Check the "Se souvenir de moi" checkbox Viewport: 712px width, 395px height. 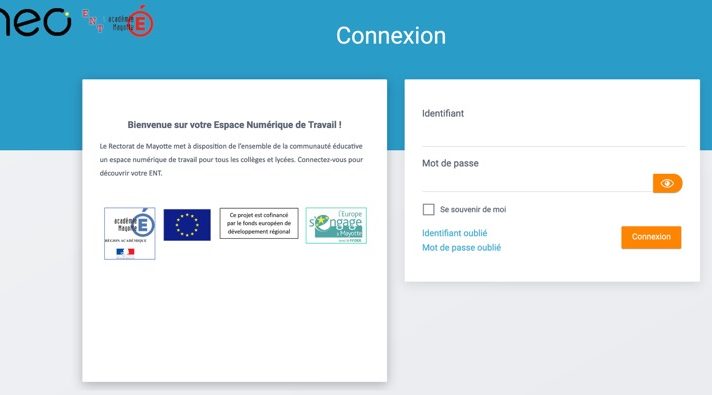pyautogui.click(x=428, y=209)
